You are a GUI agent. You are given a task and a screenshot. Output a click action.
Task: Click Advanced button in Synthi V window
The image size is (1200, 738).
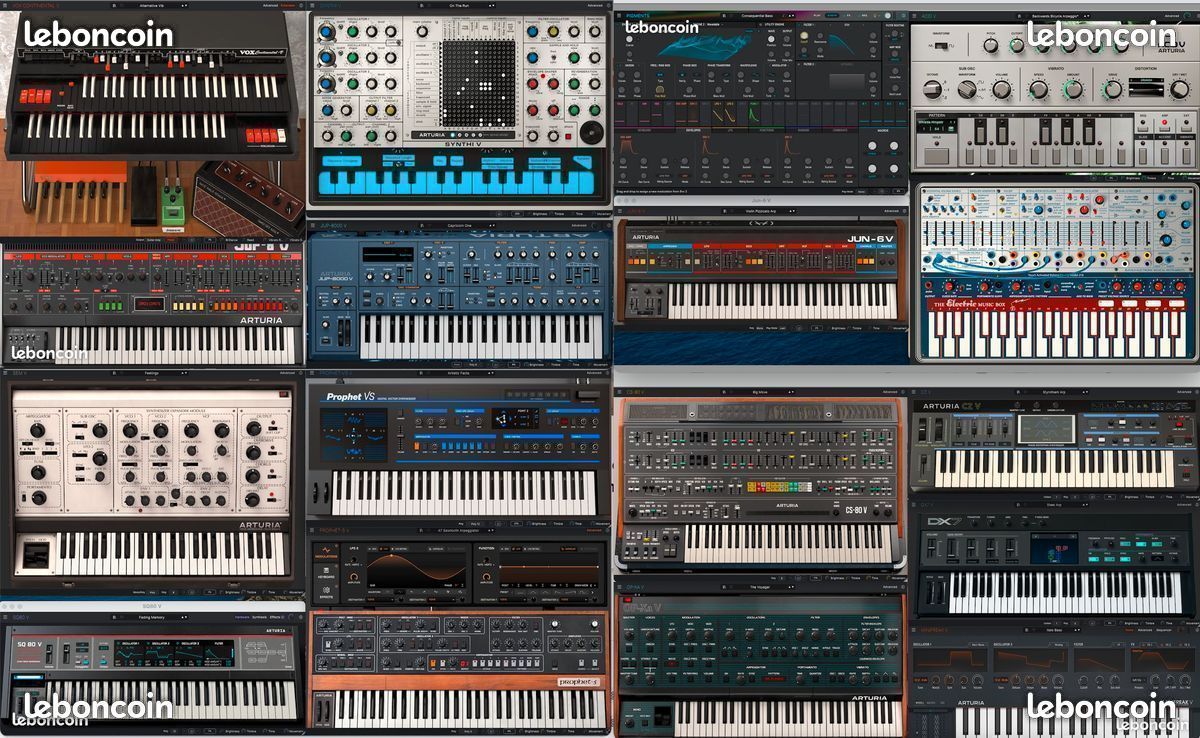594,5
